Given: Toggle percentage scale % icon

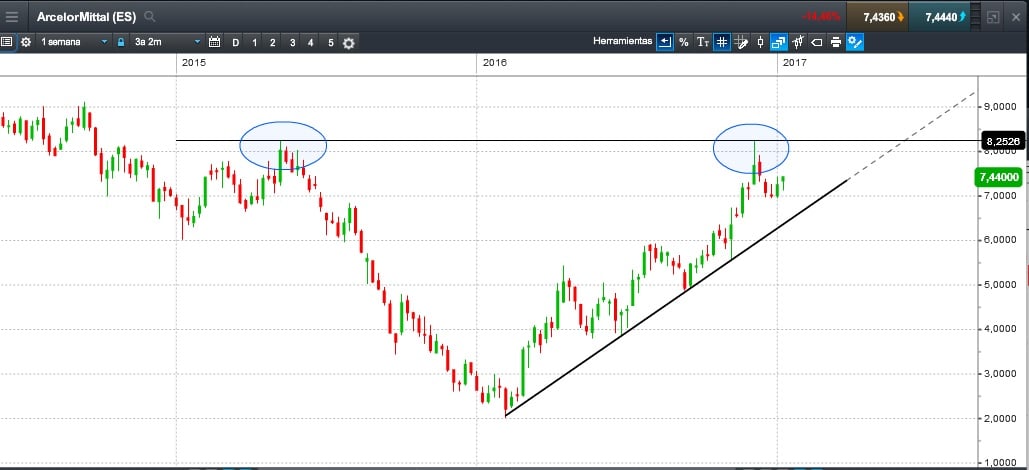Looking at the screenshot, I should click(x=684, y=42).
